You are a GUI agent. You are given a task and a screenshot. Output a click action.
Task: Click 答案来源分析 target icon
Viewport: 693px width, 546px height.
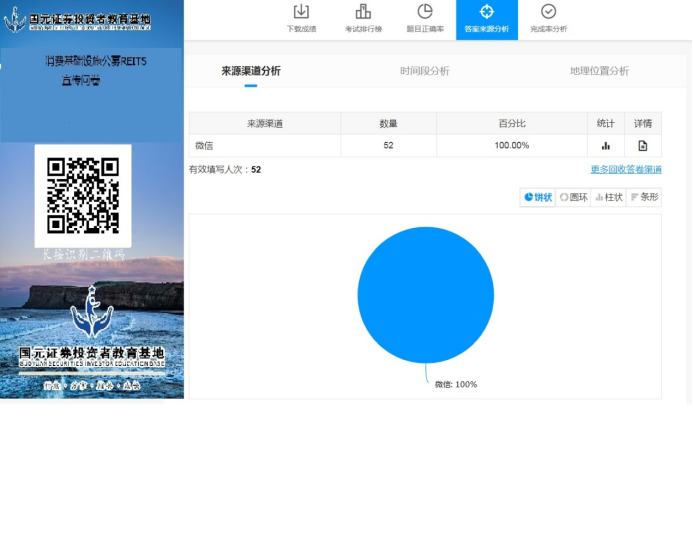click(487, 12)
